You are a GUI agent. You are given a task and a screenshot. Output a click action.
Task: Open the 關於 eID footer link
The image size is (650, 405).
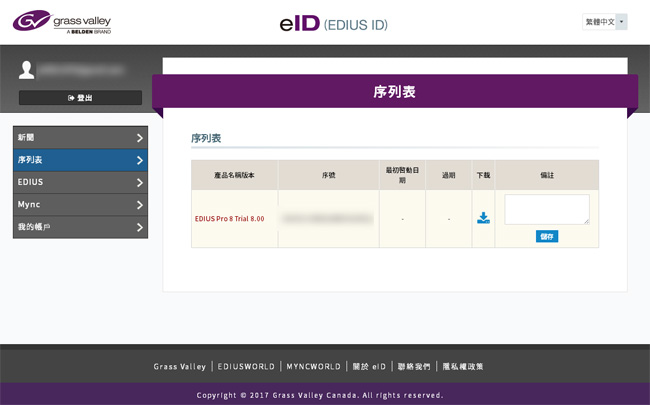click(367, 367)
